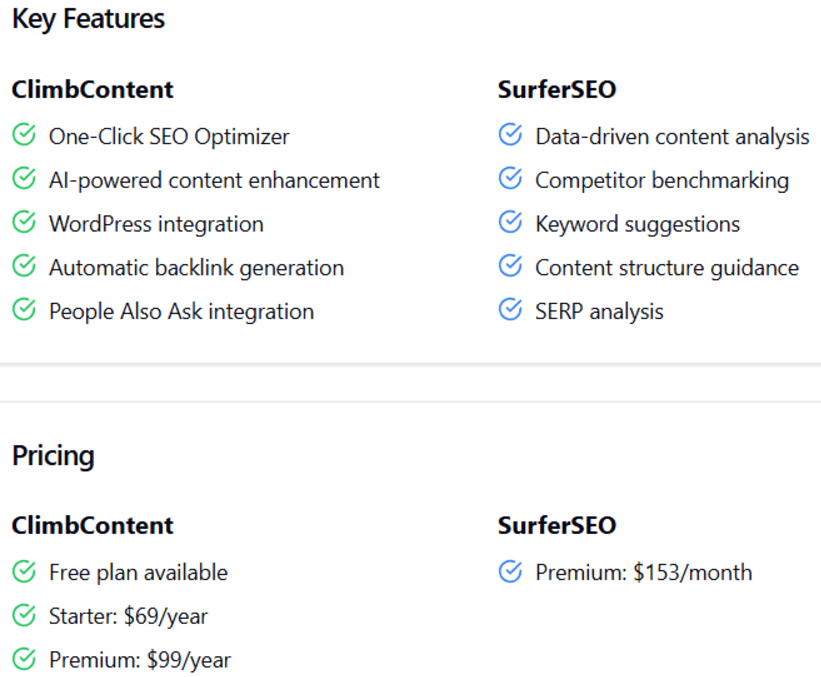The image size is (821, 677).
Task: Click the text One-Click SEO Optimizer
Action: pyautogui.click(x=169, y=137)
